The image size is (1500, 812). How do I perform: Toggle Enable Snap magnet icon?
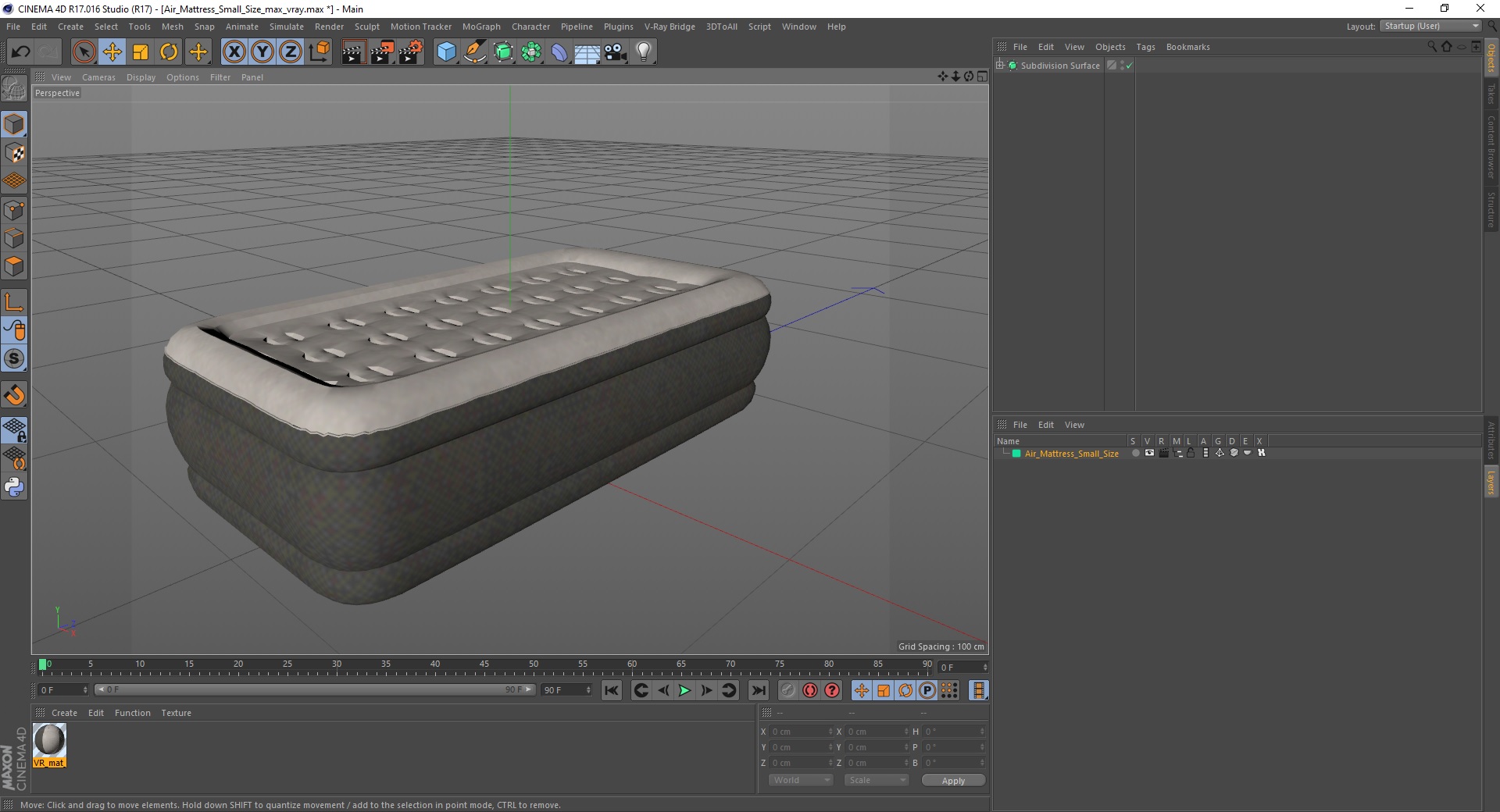point(14,395)
